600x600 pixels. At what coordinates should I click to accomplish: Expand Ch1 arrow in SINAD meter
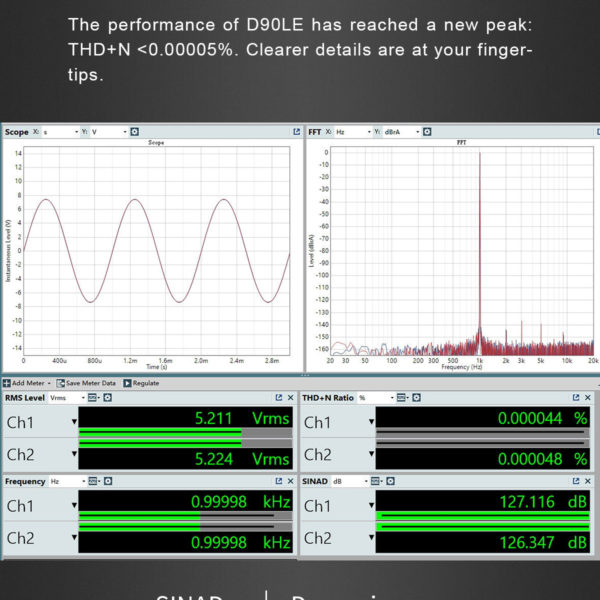point(371,505)
